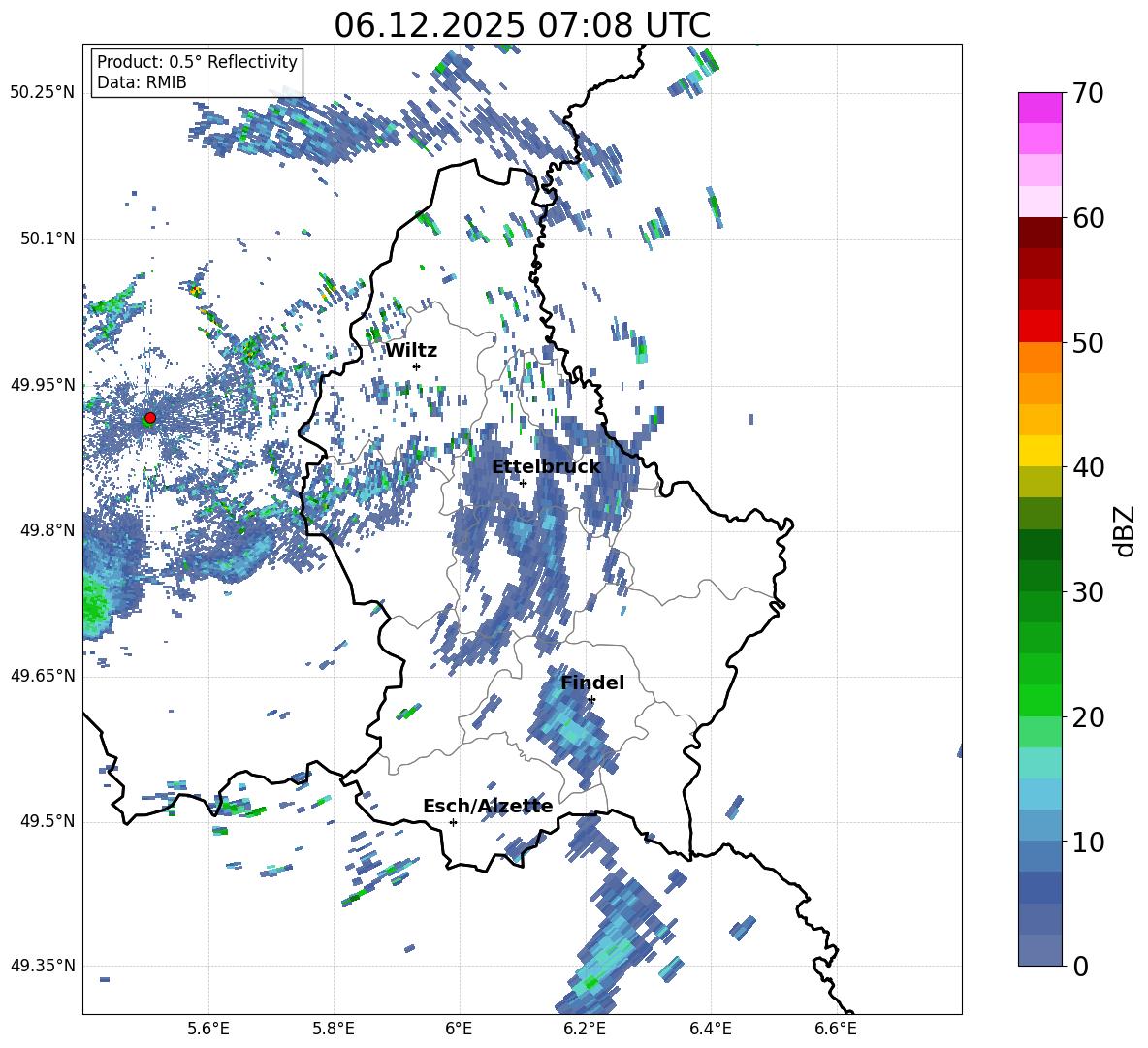Click the 5.8°E longitude label
This screenshot has height=1048, width=1148.
point(334,1029)
